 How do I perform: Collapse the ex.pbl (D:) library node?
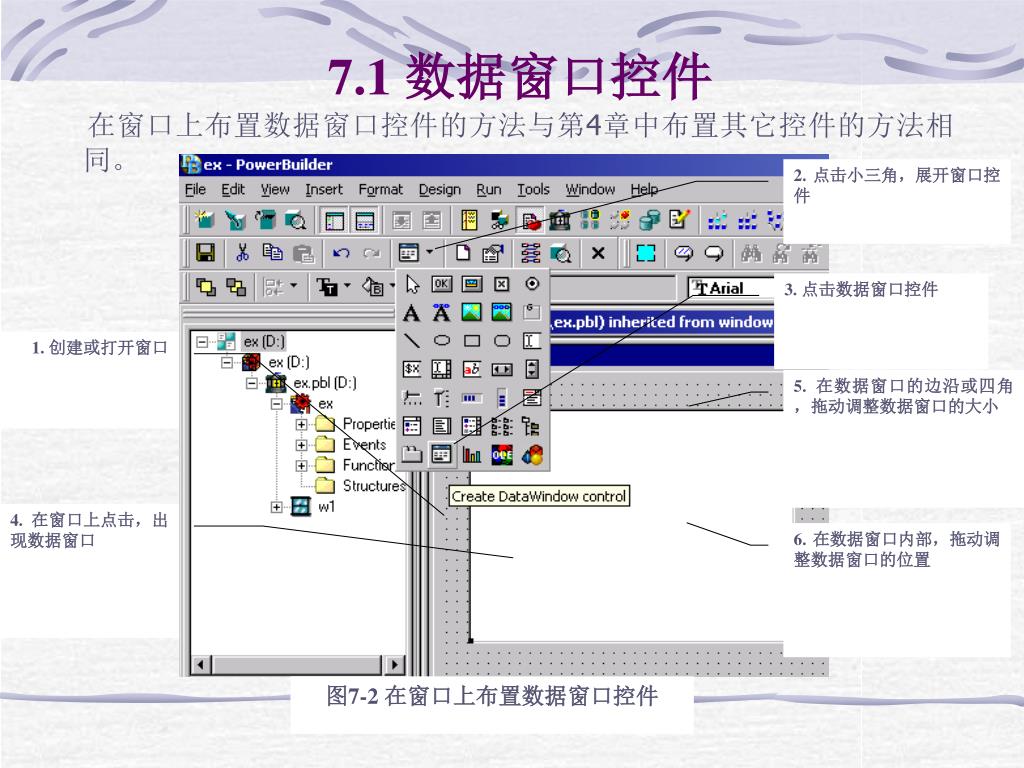(x=251, y=383)
